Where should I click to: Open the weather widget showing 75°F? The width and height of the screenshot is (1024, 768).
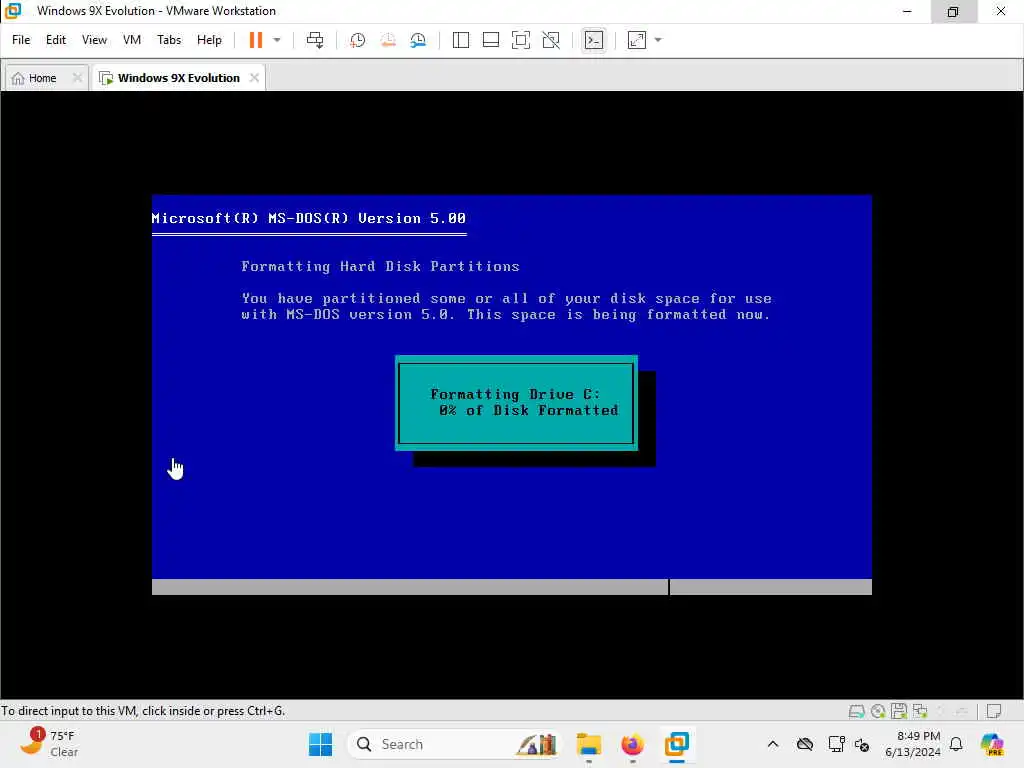click(48, 743)
